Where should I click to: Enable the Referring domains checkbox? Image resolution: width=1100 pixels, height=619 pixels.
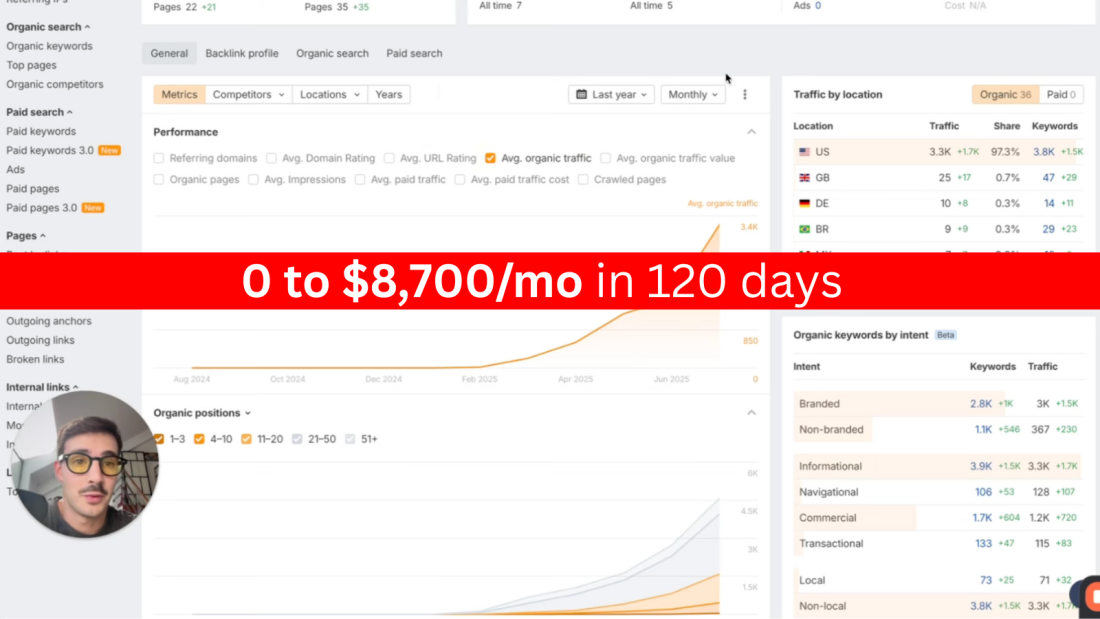pyautogui.click(x=158, y=158)
